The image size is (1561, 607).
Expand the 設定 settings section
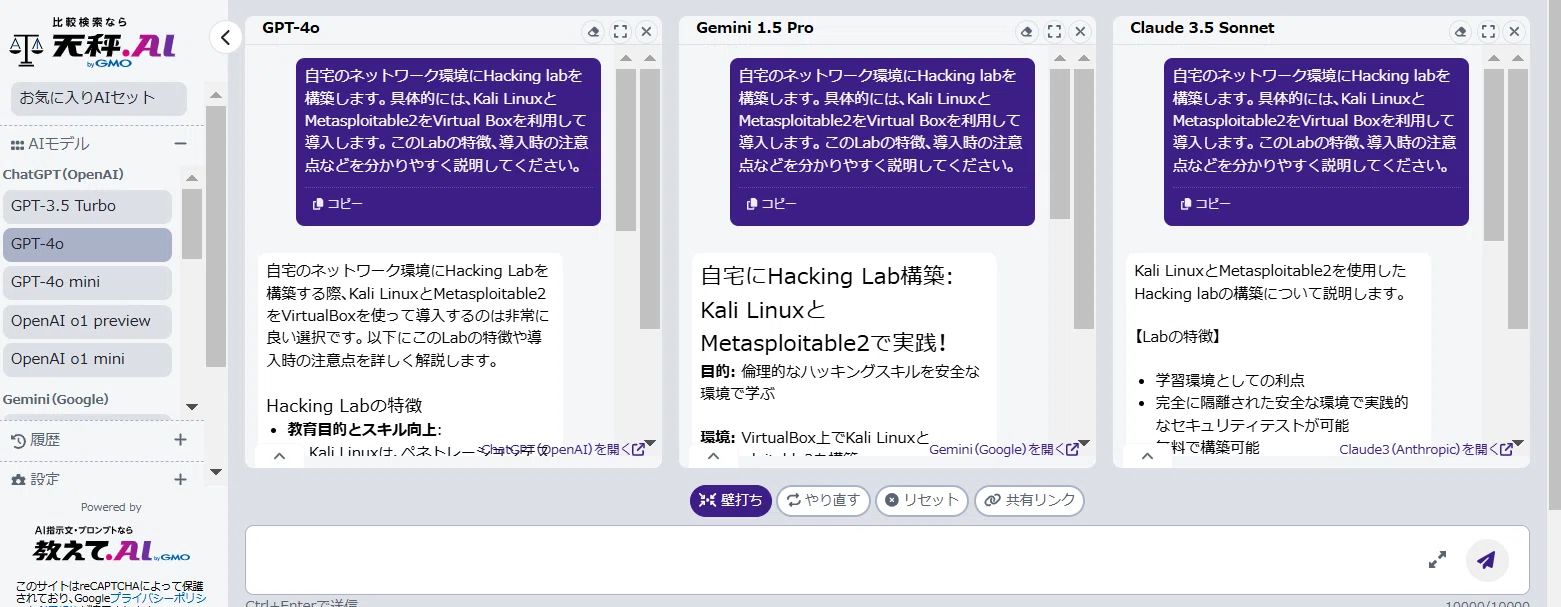pos(180,479)
